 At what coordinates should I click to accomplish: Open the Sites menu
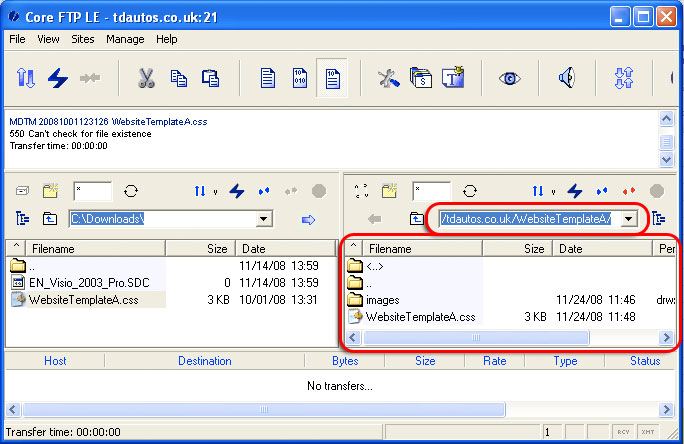point(82,39)
